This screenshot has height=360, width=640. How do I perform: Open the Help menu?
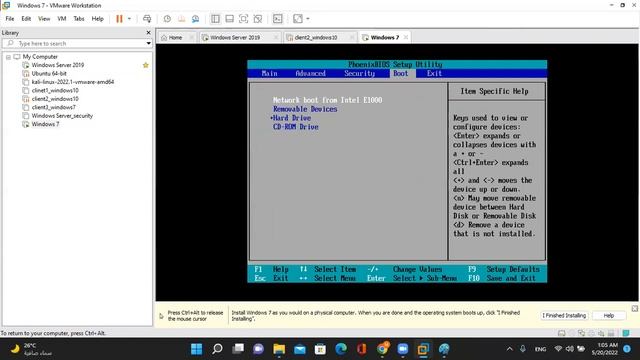click(x=98, y=19)
